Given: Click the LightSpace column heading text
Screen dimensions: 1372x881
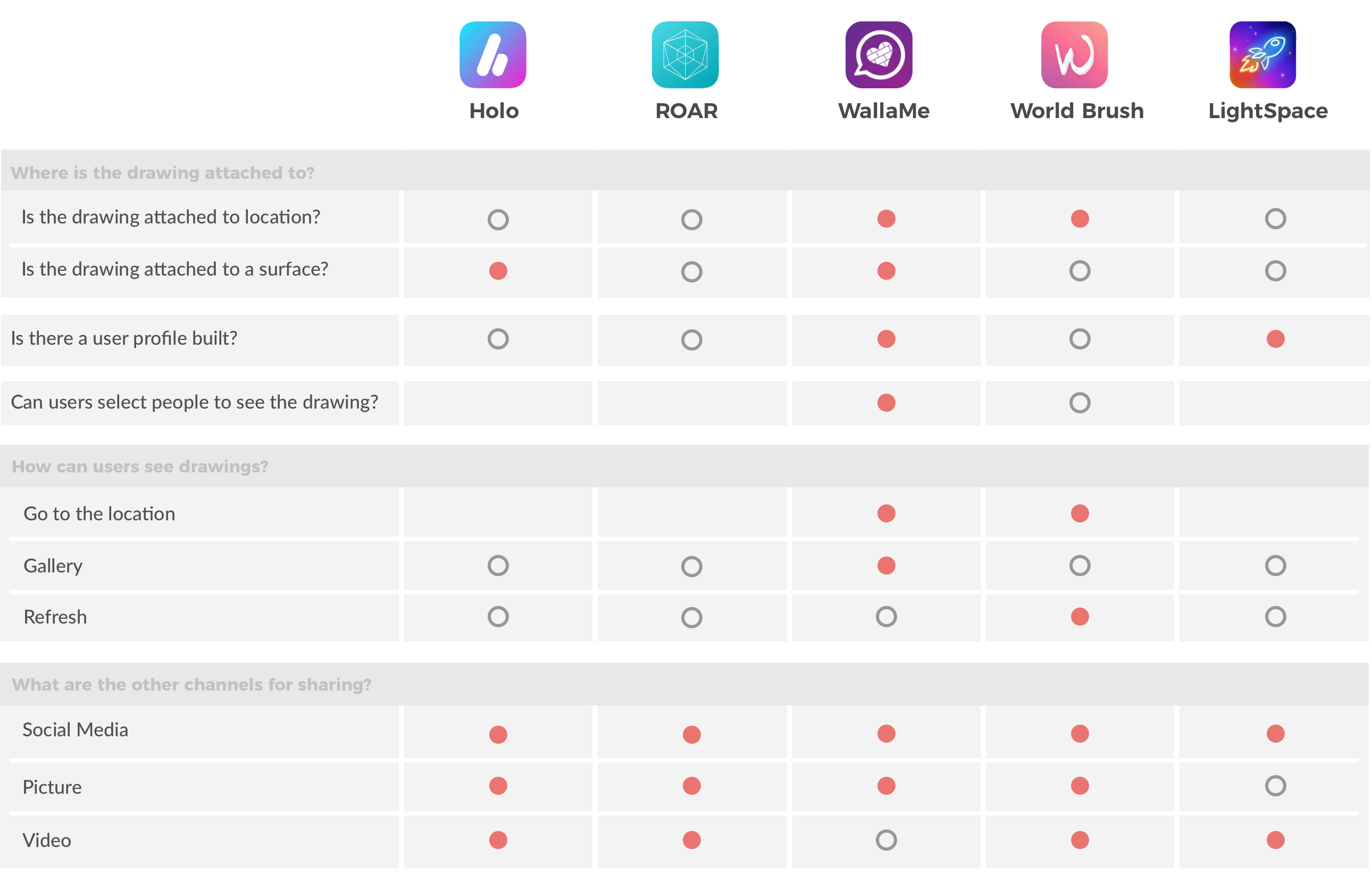Looking at the screenshot, I should tap(1268, 112).
